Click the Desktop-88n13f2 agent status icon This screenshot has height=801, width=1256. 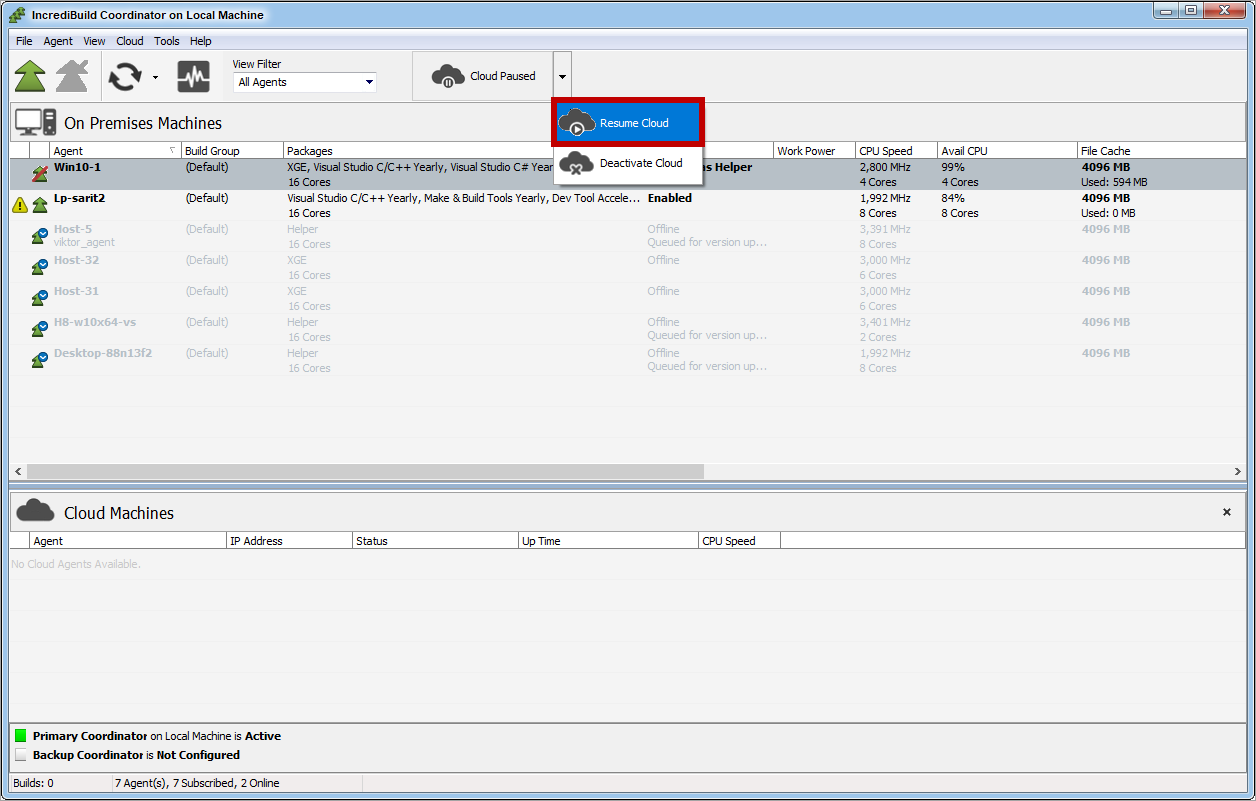click(40, 360)
